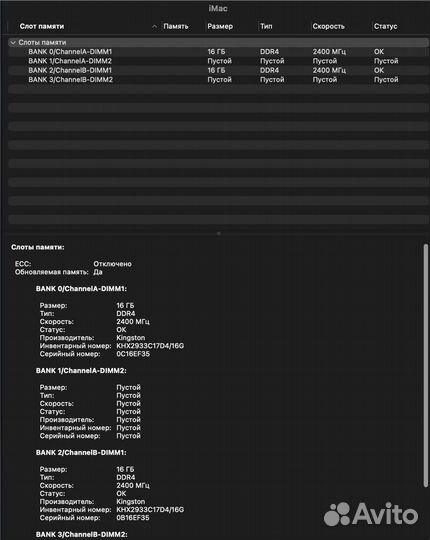Sort by the Память column header

click(176, 27)
